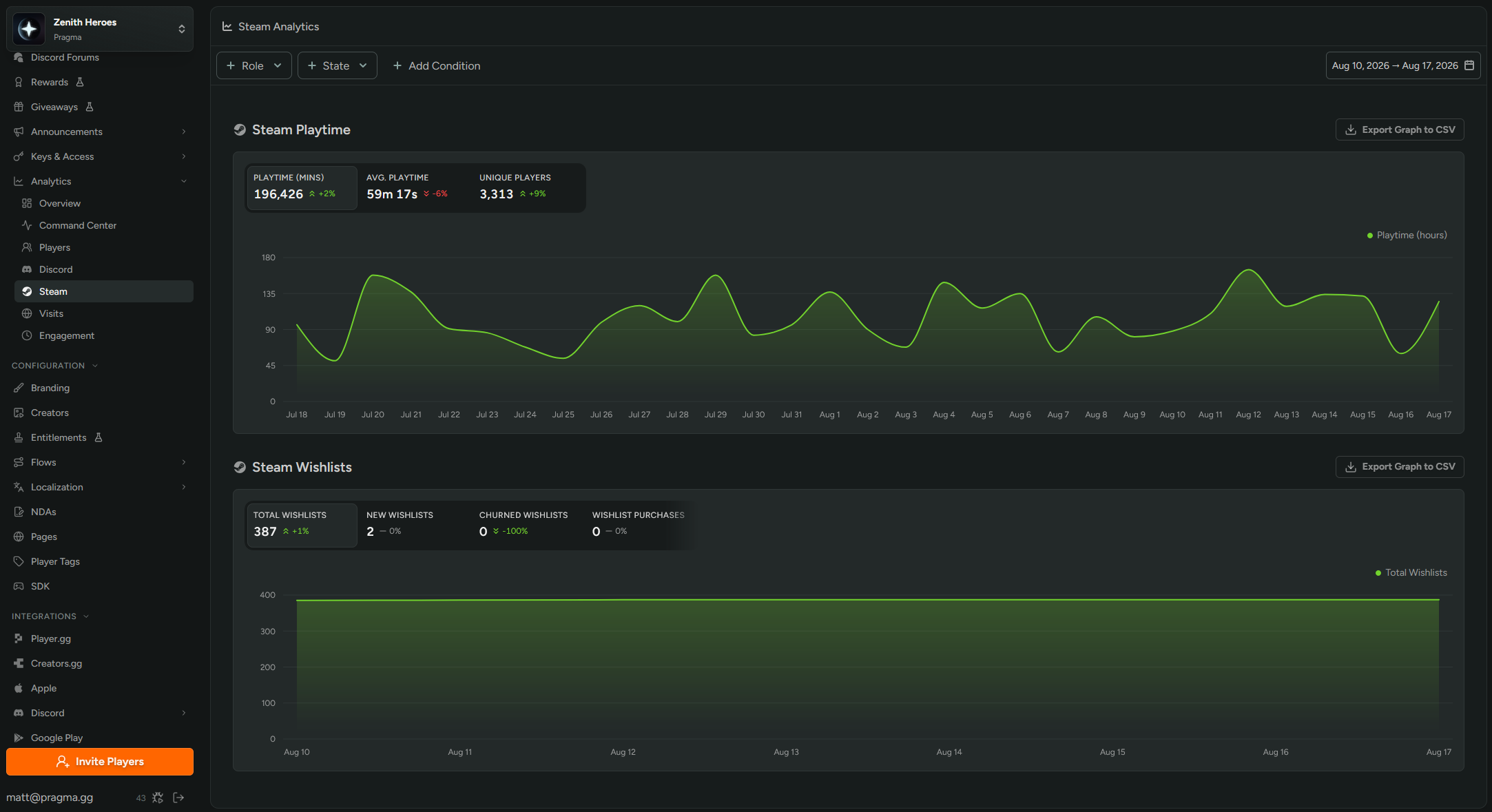Expand the Localization submenu chevron
The height and width of the screenshot is (812, 1492).
tap(183, 487)
